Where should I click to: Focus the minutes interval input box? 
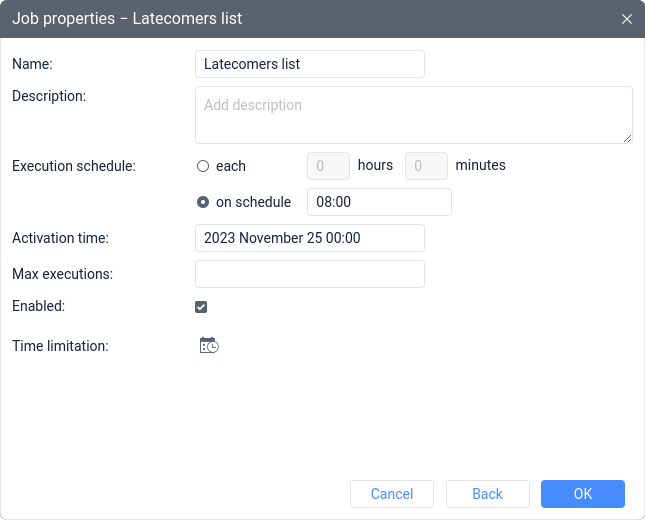[426, 166]
